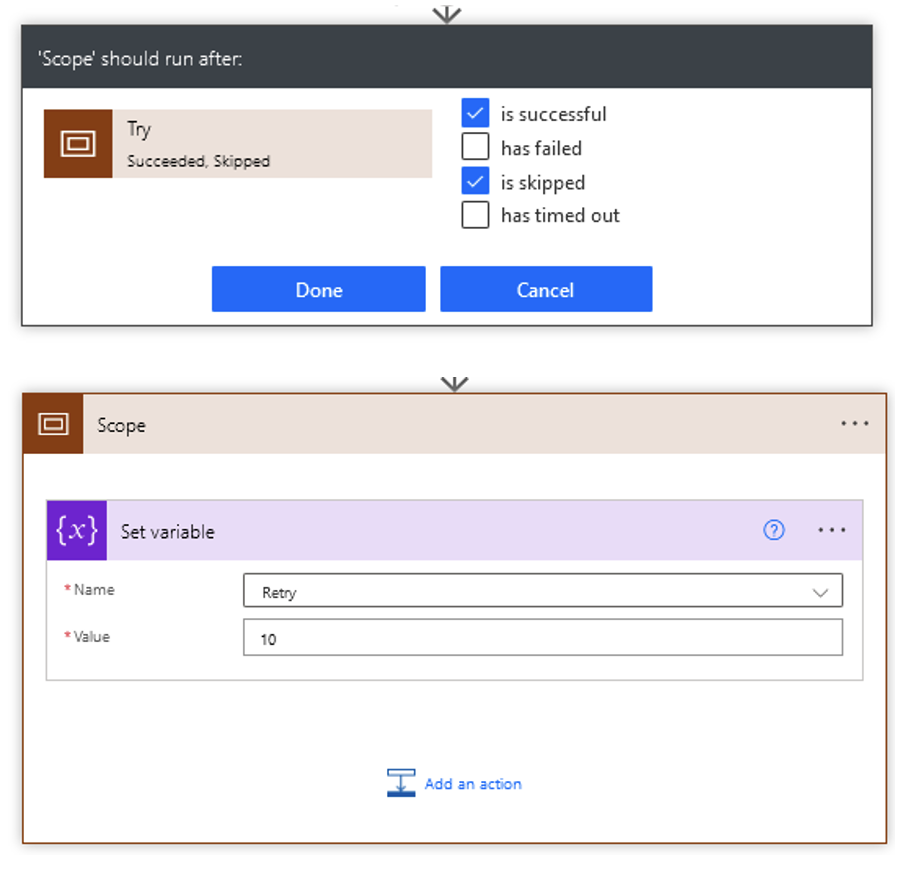Click the brown Scope icon in the card header
Screen dimensions: 914x876
[x=53, y=424]
